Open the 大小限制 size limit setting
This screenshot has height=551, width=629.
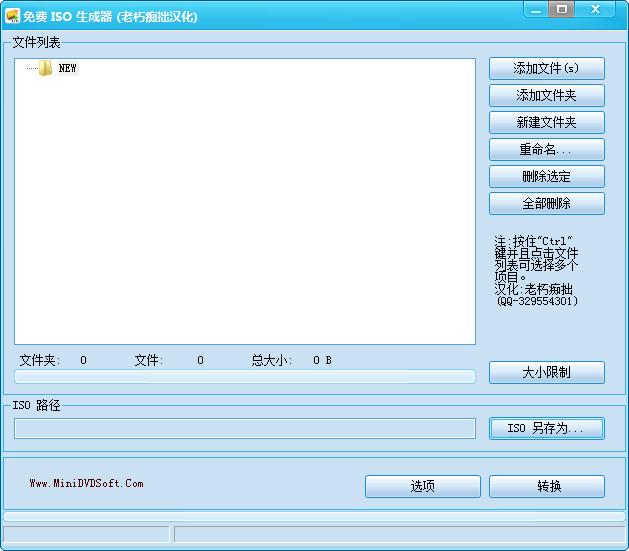[546, 372]
